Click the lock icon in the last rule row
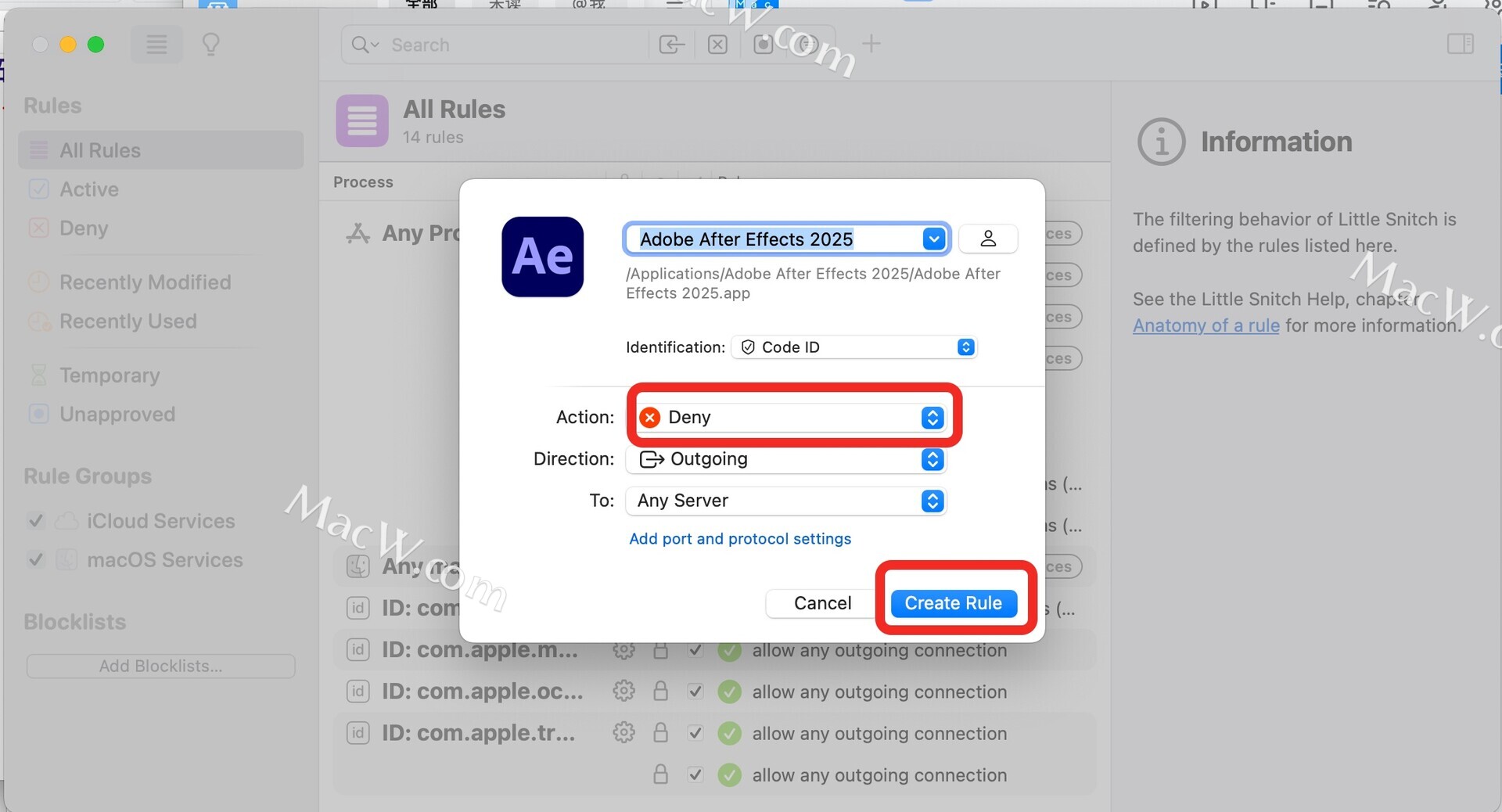Viewport: 1502px width, 812px height. click(x=661, y=774)
